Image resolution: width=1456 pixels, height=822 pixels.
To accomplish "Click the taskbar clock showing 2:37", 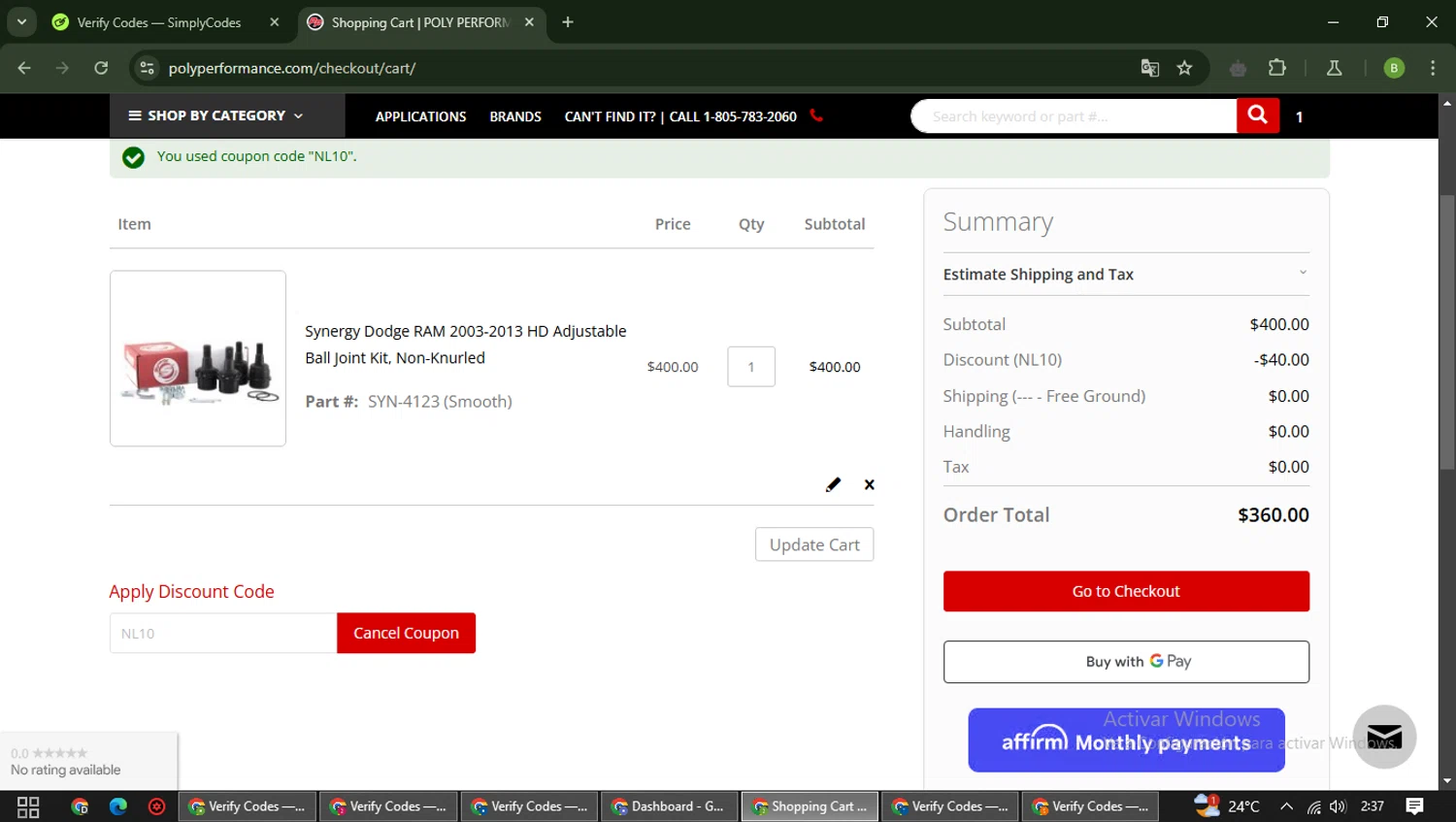I will [x=1373, y=806].
